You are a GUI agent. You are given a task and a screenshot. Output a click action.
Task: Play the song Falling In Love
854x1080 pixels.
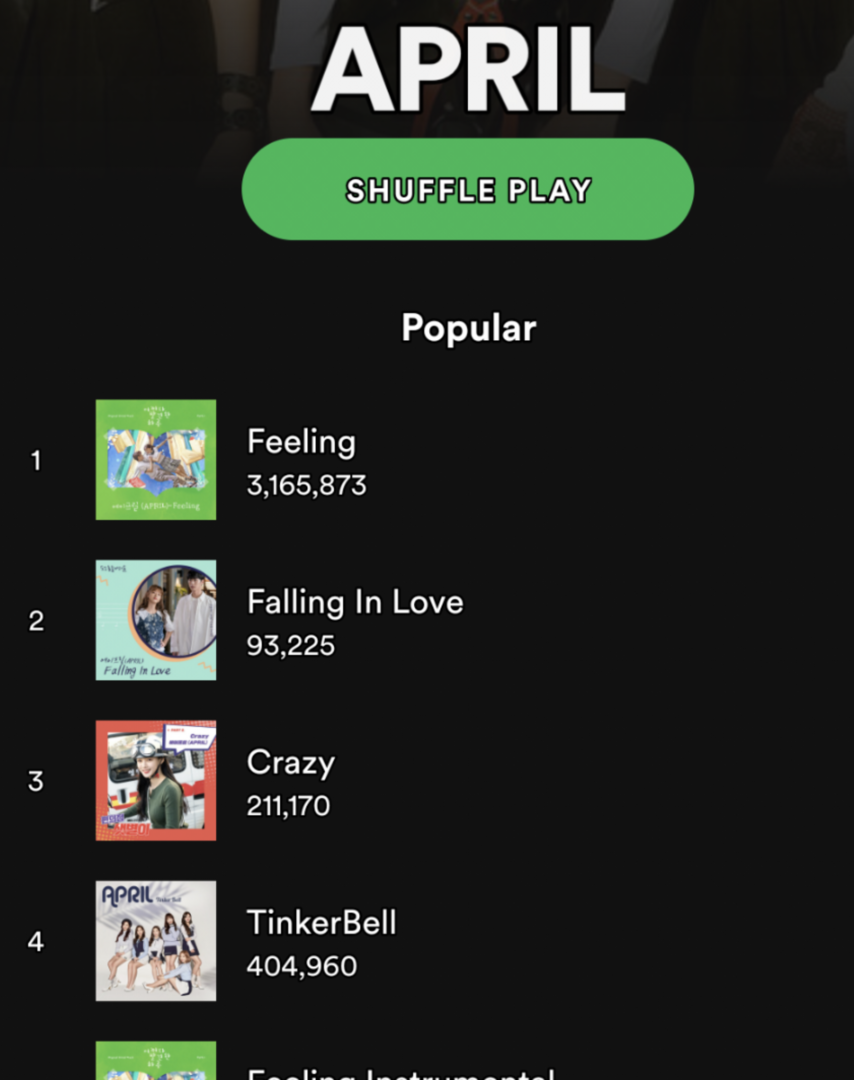355,602
